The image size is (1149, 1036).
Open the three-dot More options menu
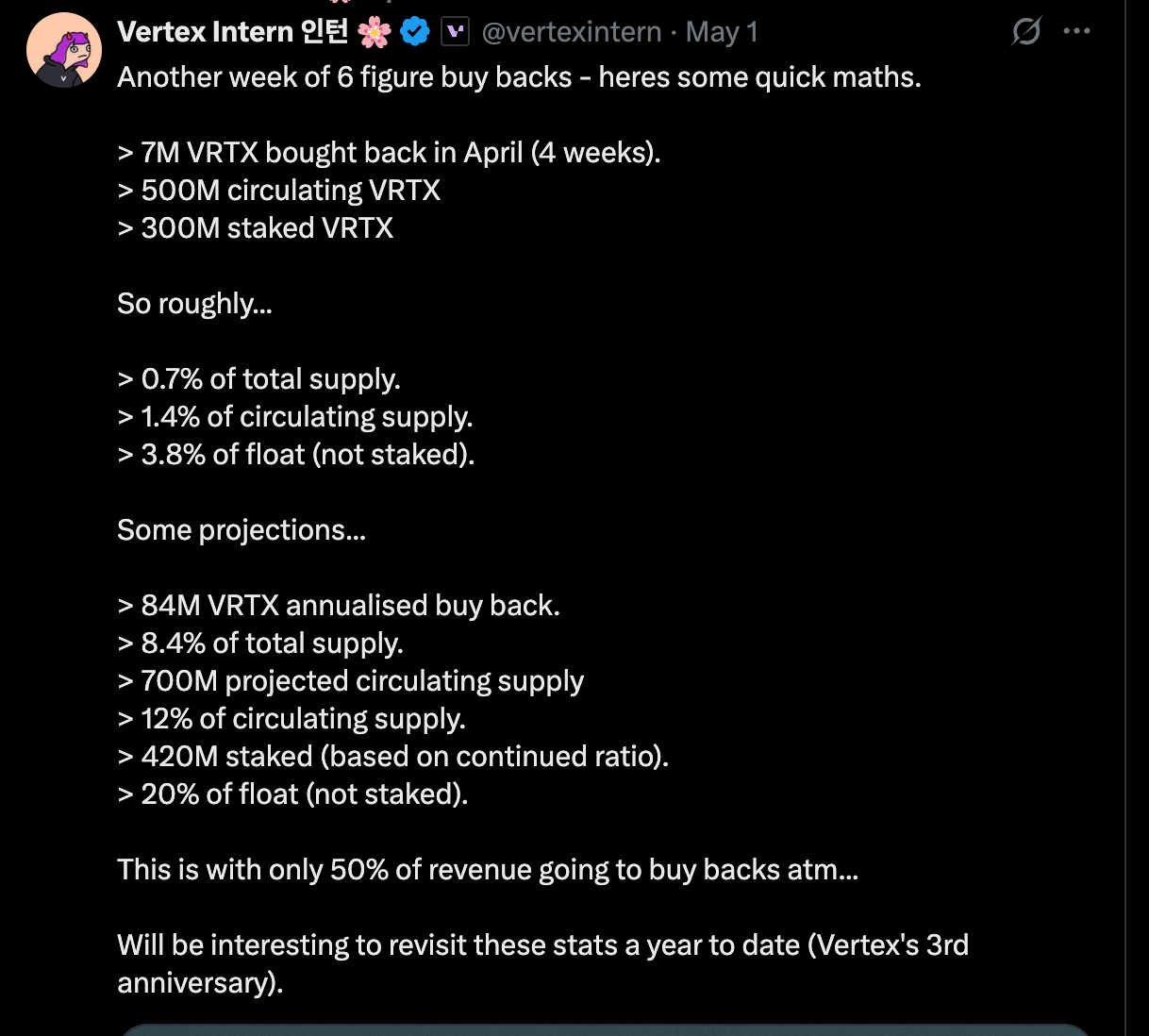1076,31
